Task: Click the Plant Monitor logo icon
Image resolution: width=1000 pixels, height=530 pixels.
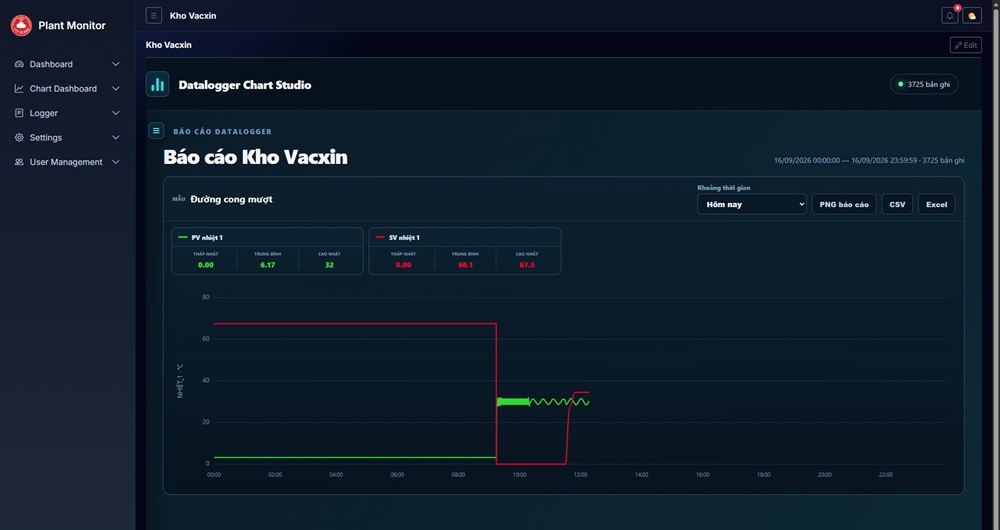Action: (x=21, y=26)
